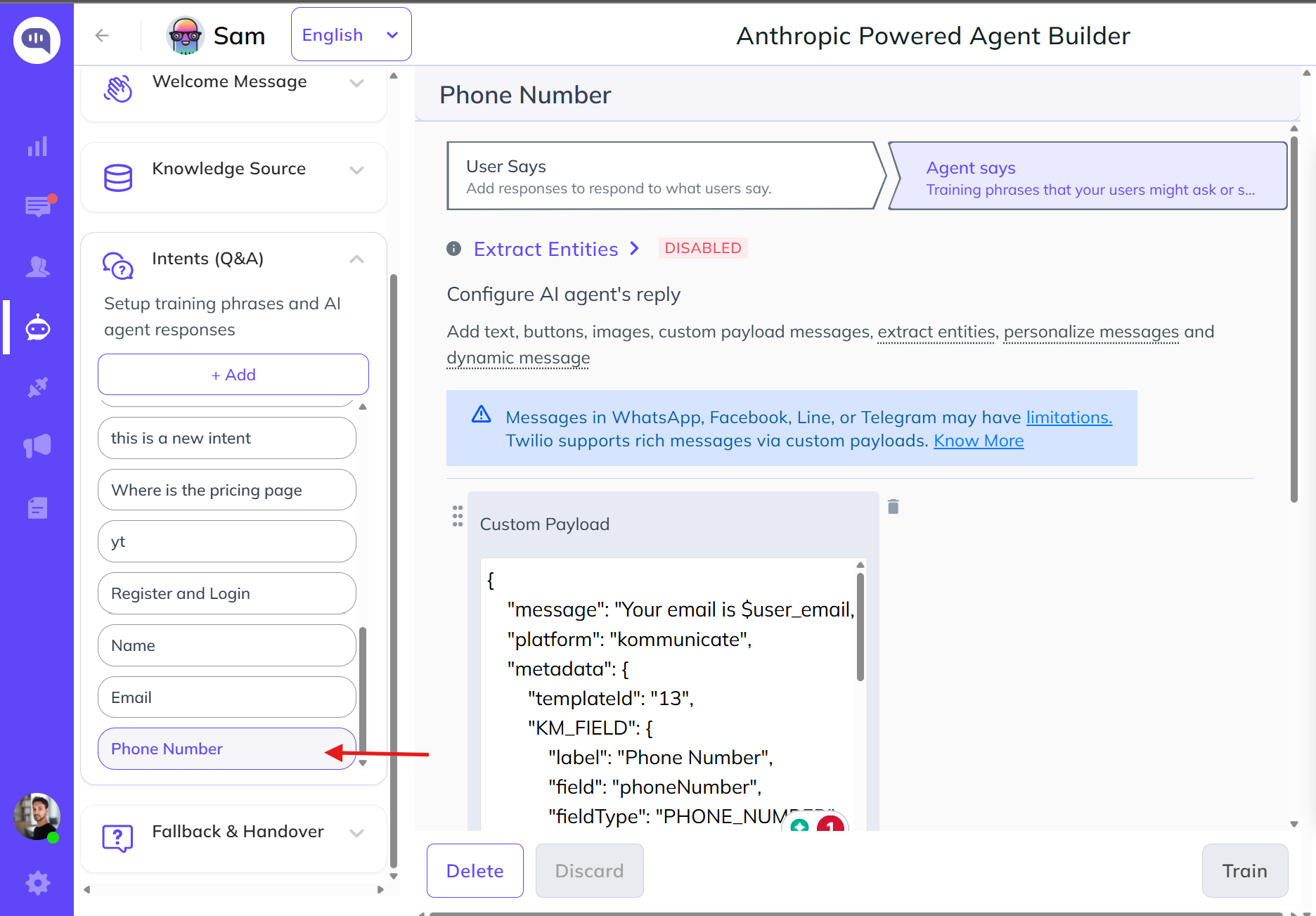Expand the Knowledge Source section
This screenshot has width=1316, height=916.
[357, 170]
